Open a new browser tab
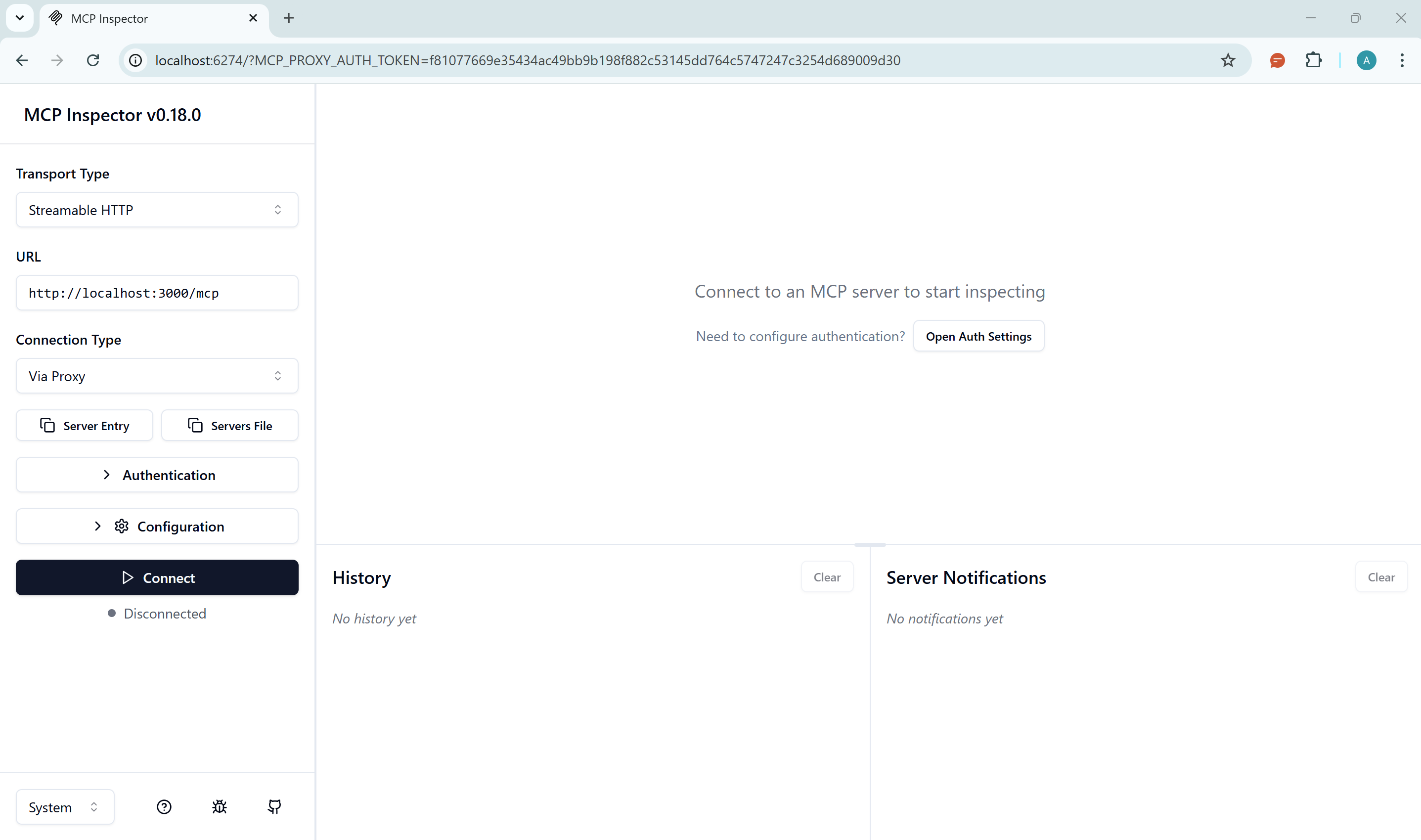 (289, 18)
